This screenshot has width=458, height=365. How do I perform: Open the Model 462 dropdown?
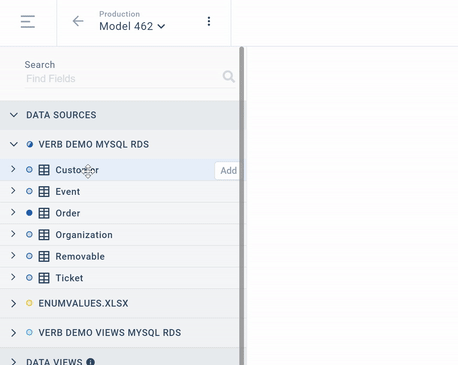132,26
